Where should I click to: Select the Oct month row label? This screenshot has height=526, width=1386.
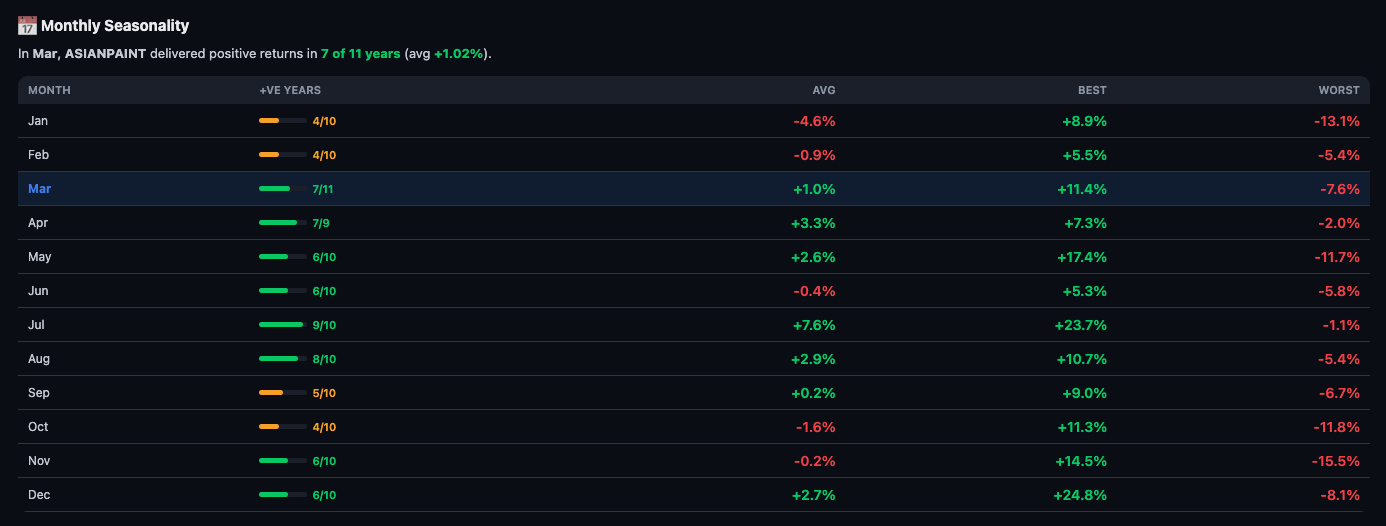[38, 427]
